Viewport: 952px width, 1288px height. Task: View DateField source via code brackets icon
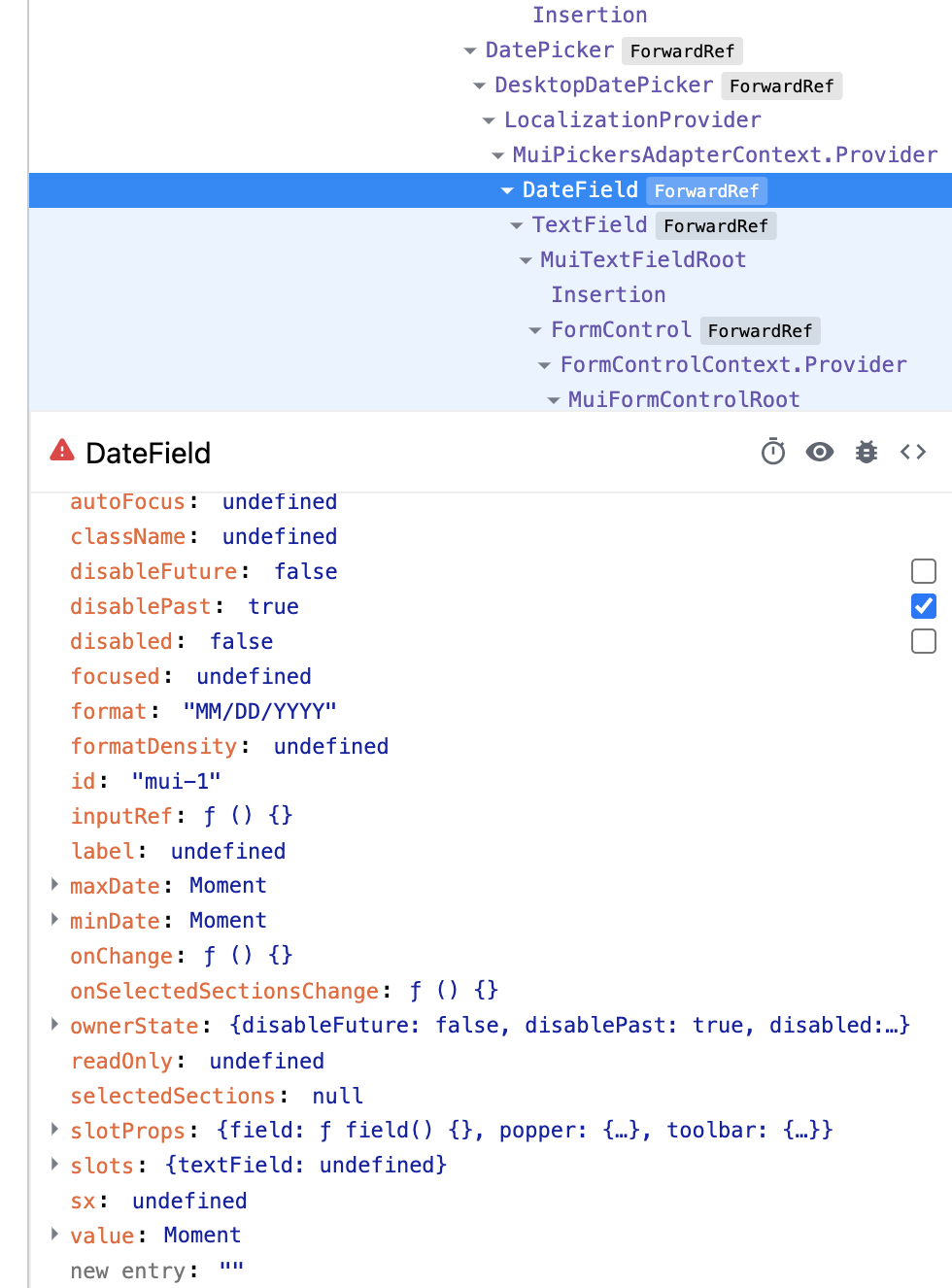(912, 452)
